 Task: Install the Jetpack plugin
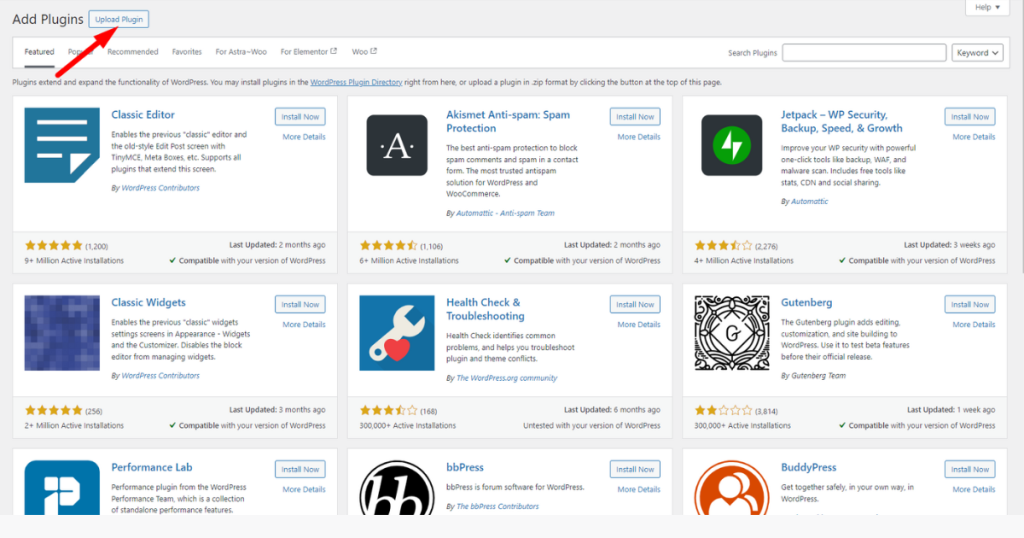point(970,117)
